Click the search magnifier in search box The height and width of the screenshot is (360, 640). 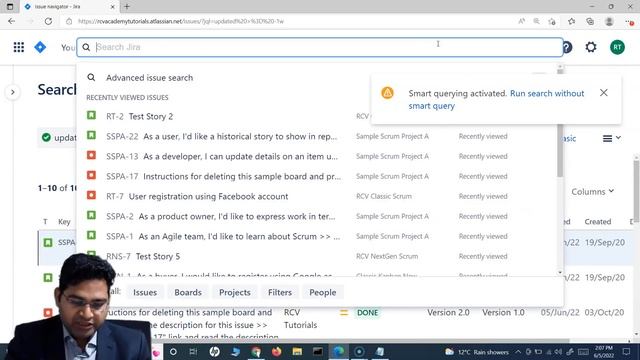(x=86, y=47)
